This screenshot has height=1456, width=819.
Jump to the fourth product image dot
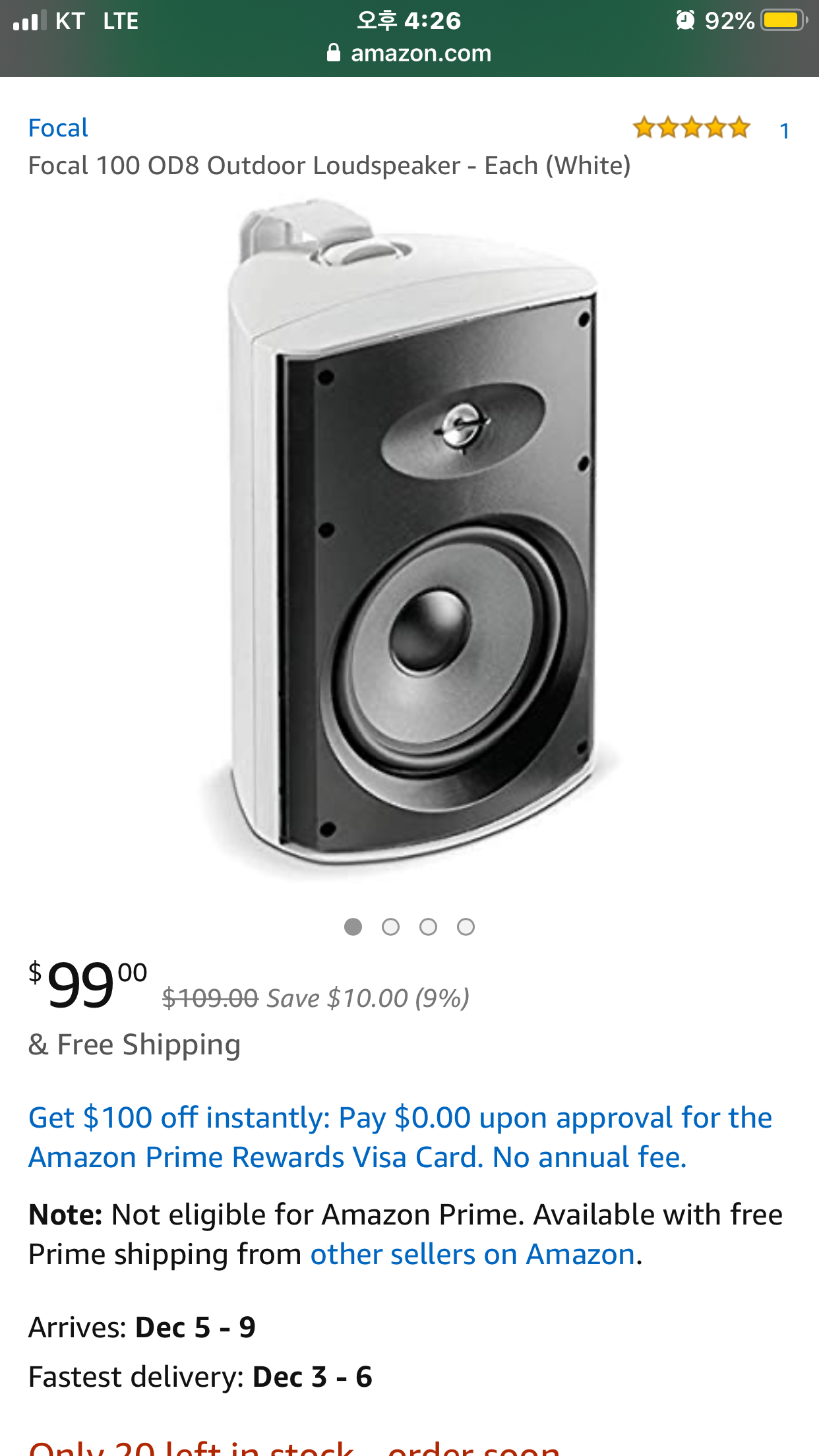[x=466, y=927]
